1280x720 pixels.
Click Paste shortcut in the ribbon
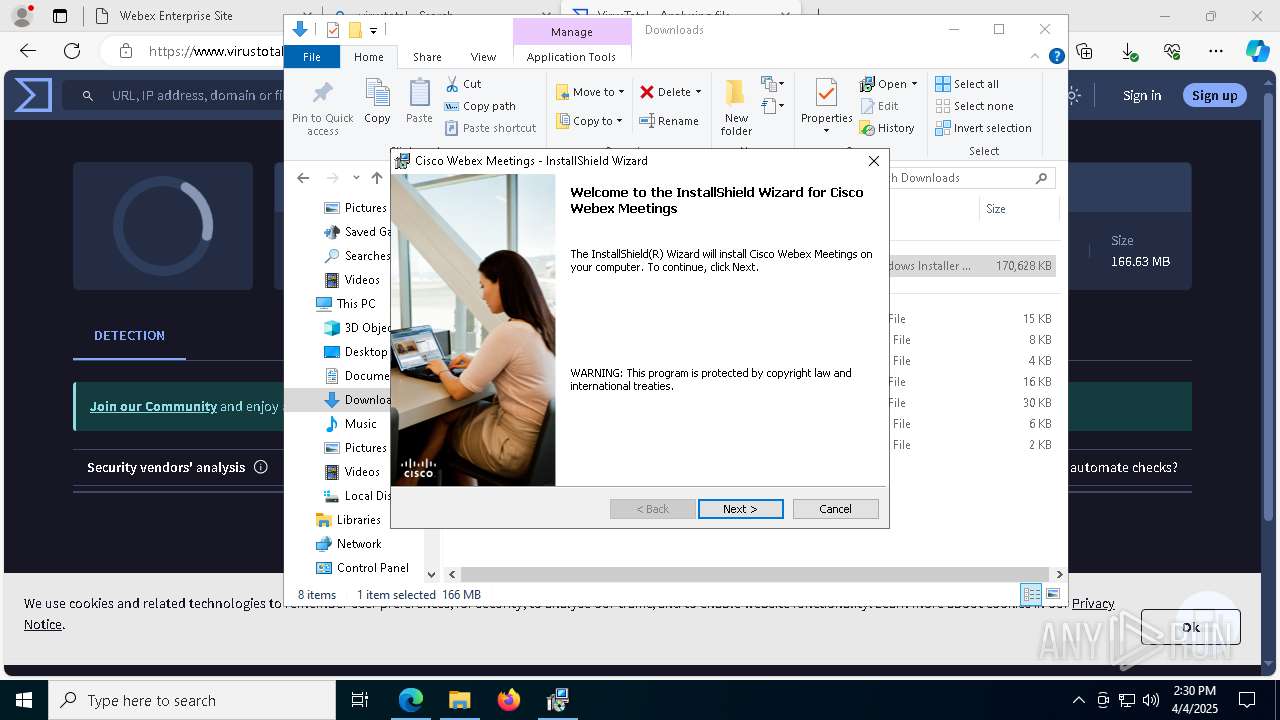pos(490,128)
